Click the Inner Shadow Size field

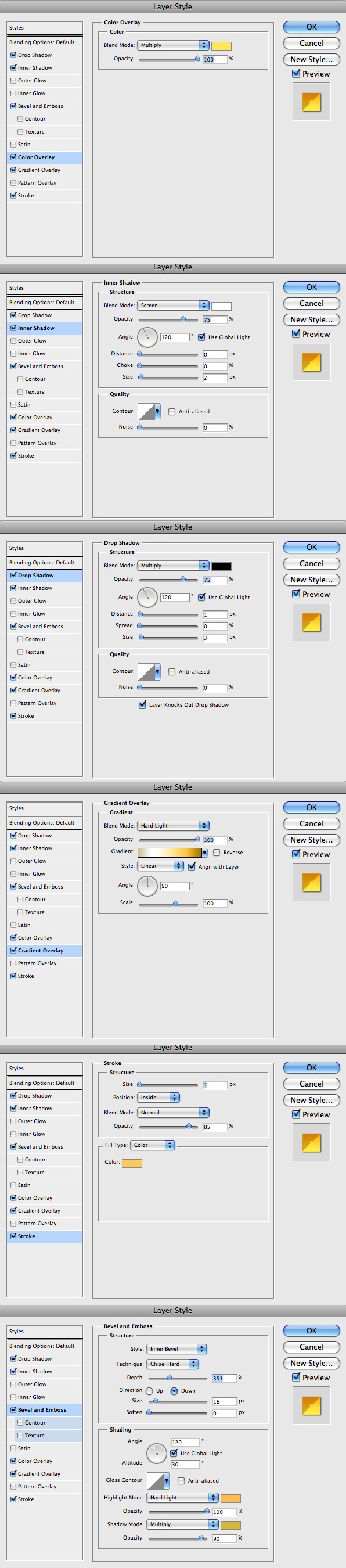click(x=215, y=377)
